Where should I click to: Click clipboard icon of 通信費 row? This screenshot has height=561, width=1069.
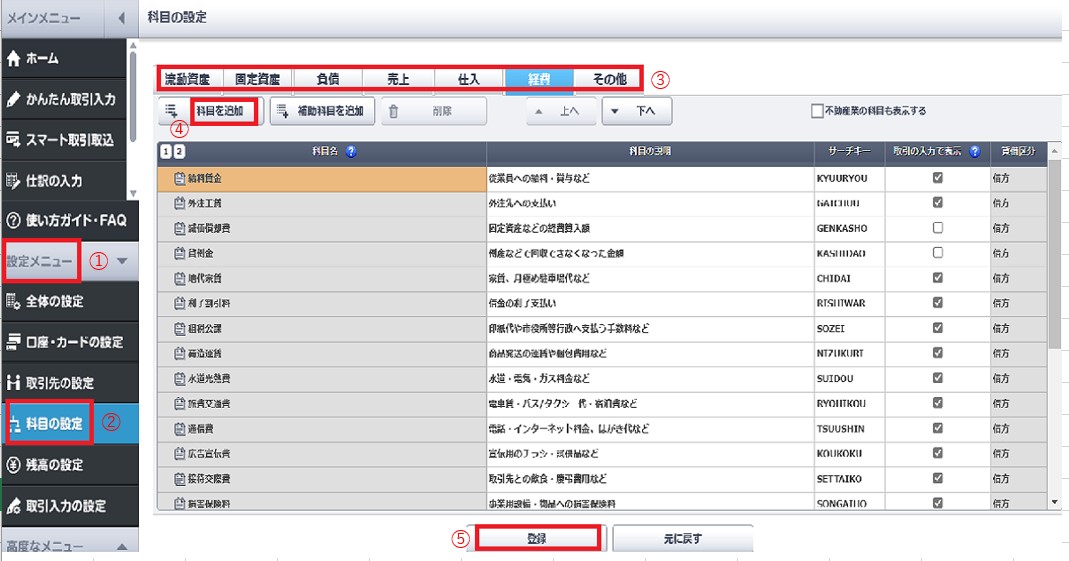point(179,429)
